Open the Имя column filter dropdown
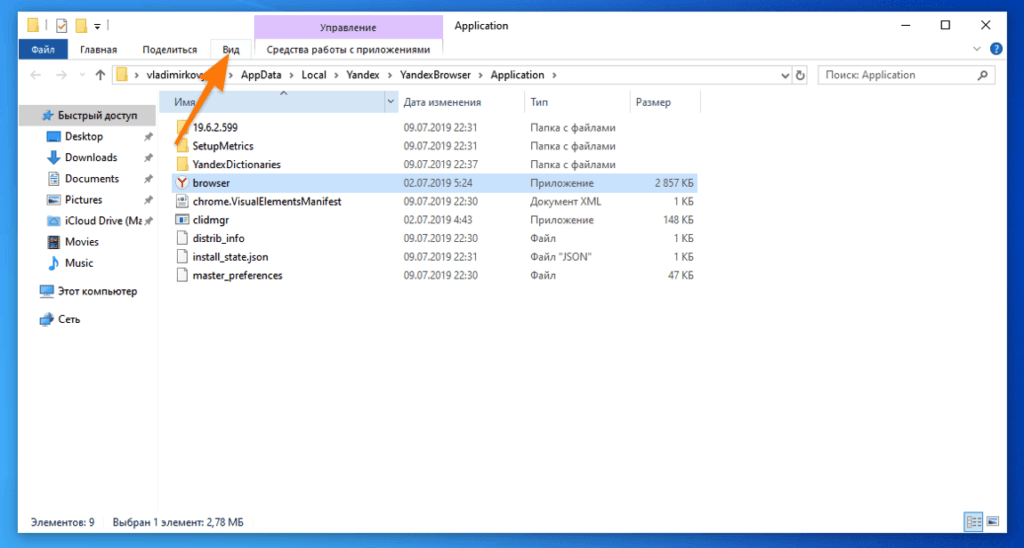 click(x=391, y=103)
